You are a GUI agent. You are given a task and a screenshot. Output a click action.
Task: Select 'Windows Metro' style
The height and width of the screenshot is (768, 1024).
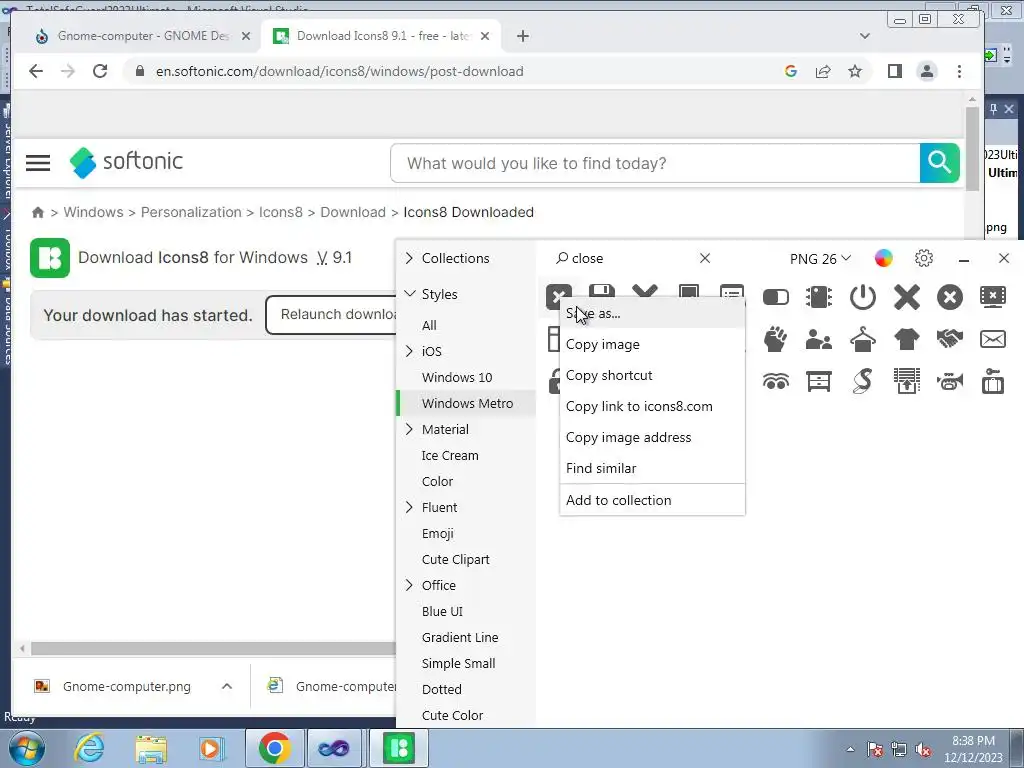[468, 404]
